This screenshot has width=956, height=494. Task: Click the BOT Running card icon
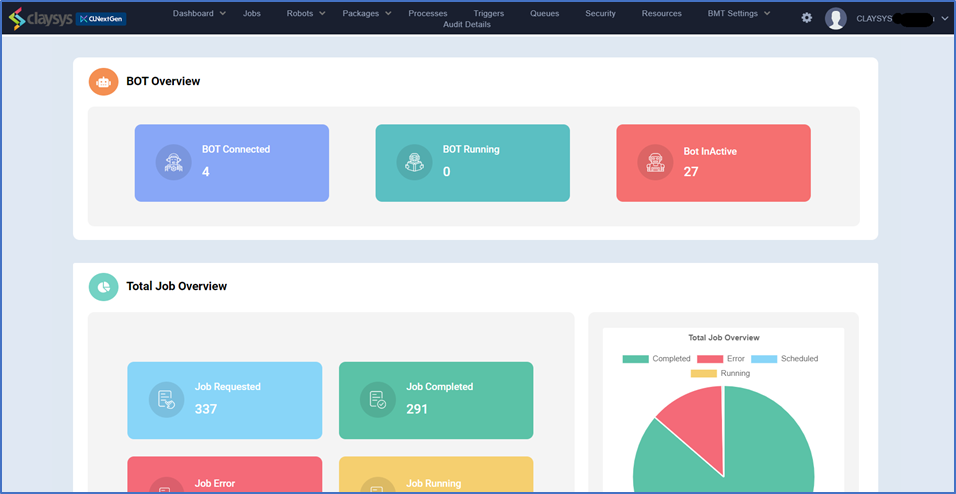(x=414, y=162)
